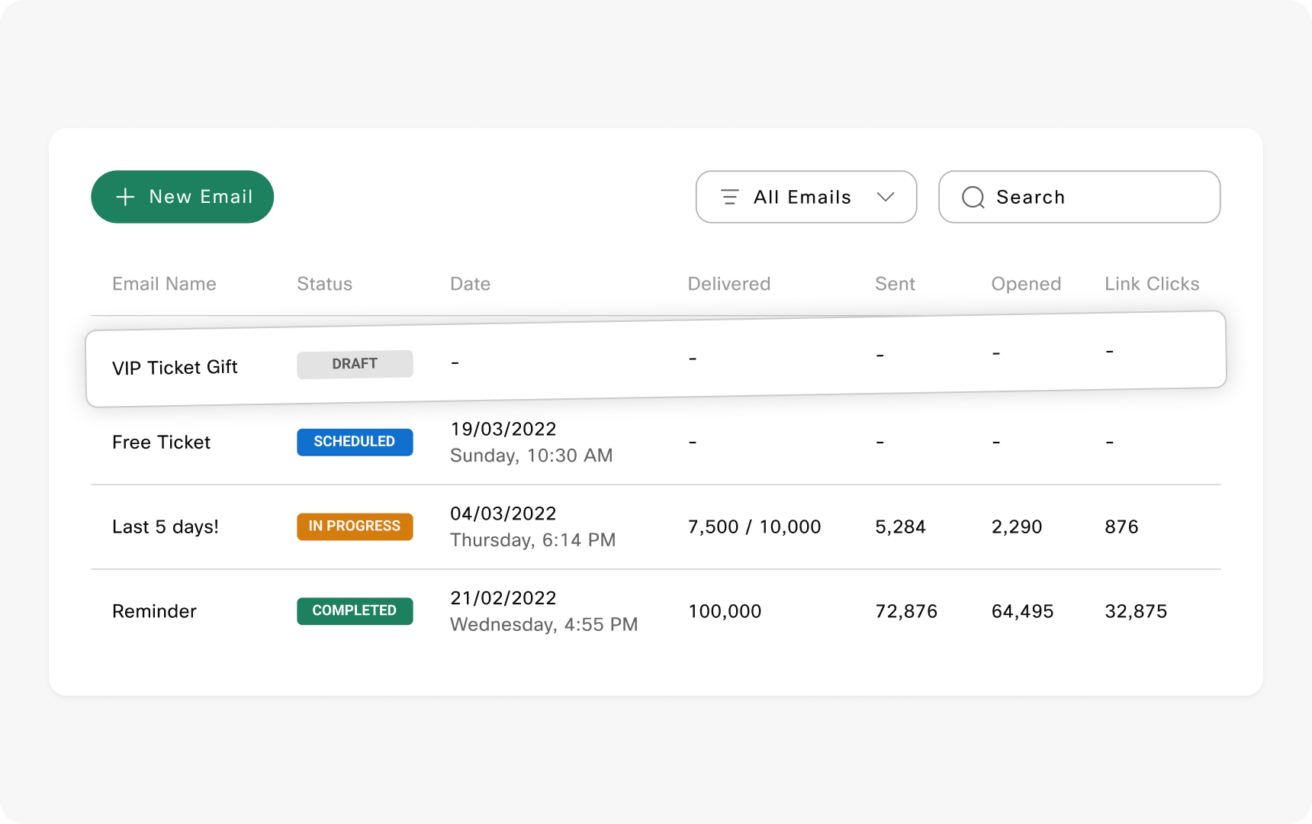Viewport: 1312px width, 824px height.
Task: Click opened value 64,495
Action: click(x=1022, y=611)
